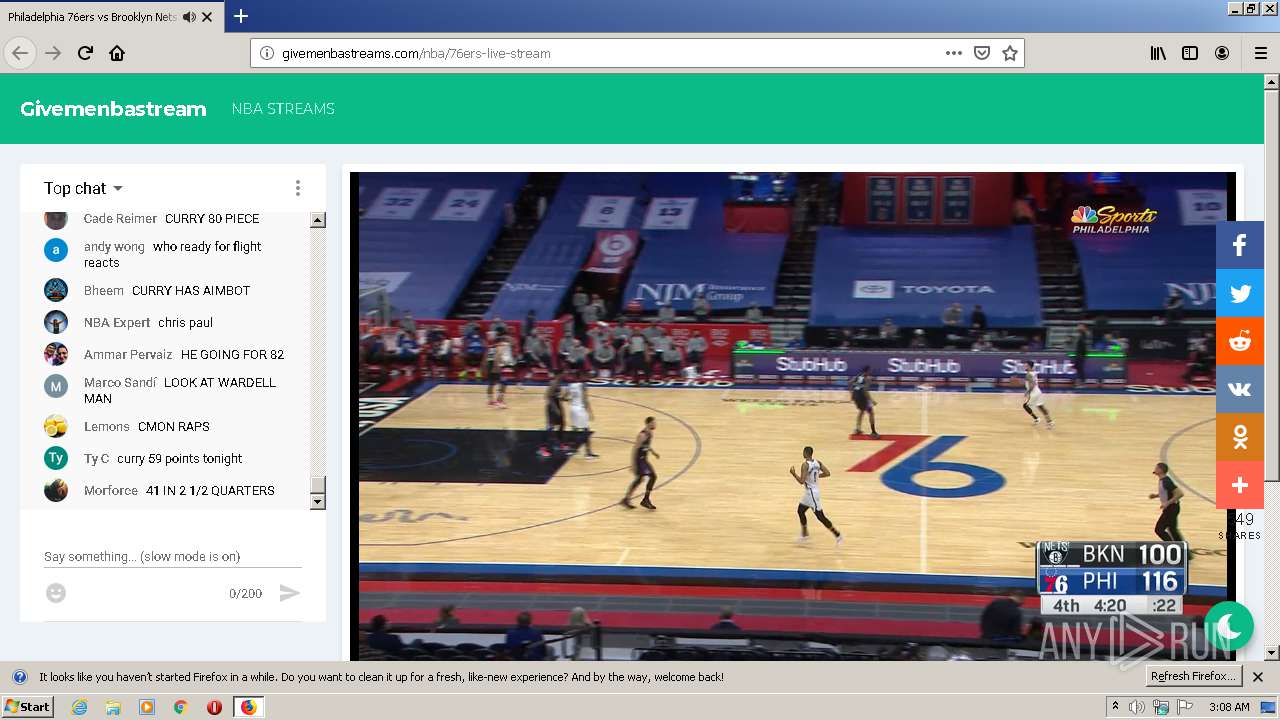Click Lemons chat message CMON RAPS
Viewport: 1280px width, 720px height.
click(x=174, y=427)
